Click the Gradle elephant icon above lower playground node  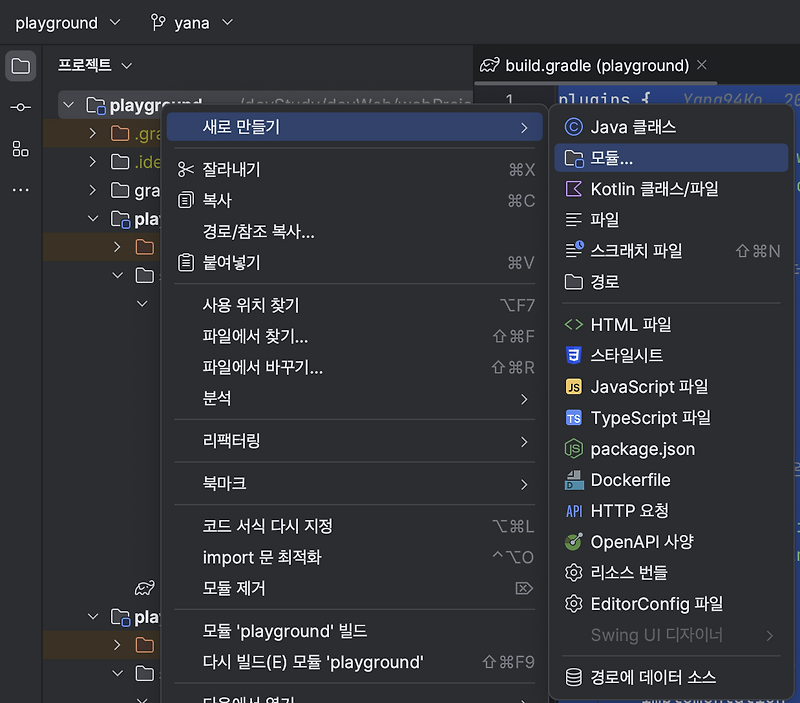click(144, 589)
